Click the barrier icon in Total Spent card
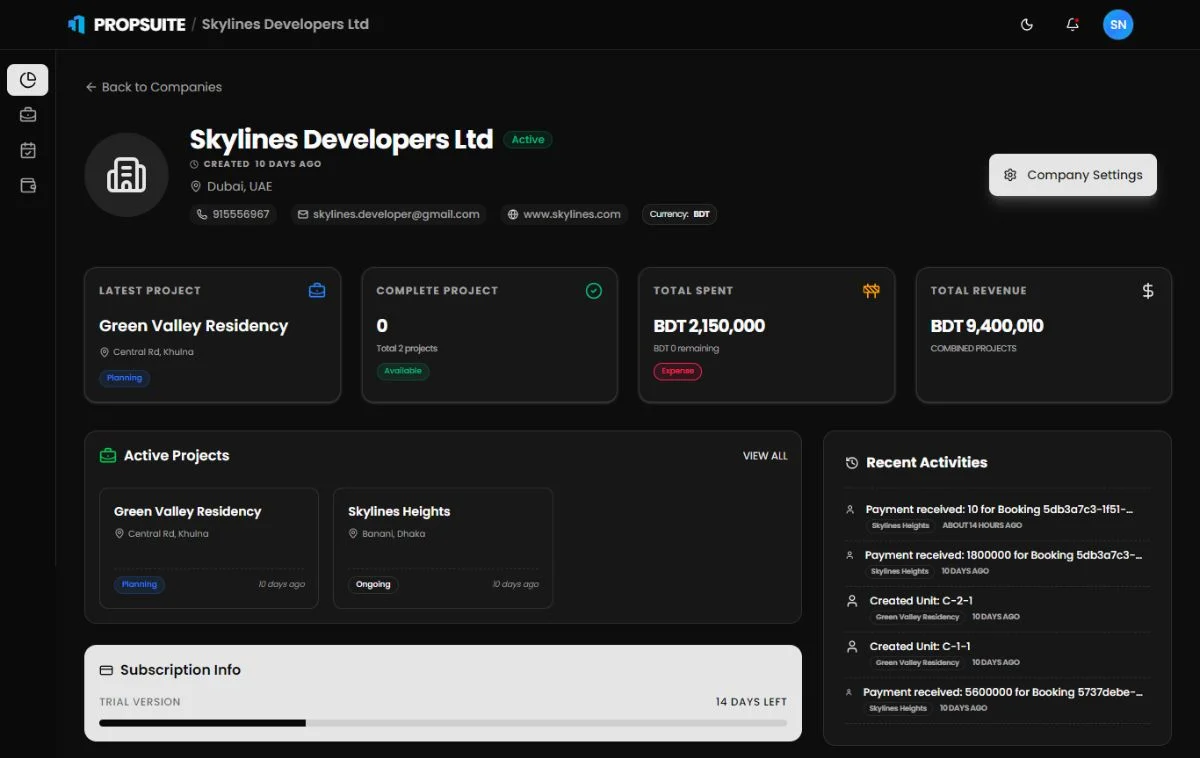 pos(871,291)
